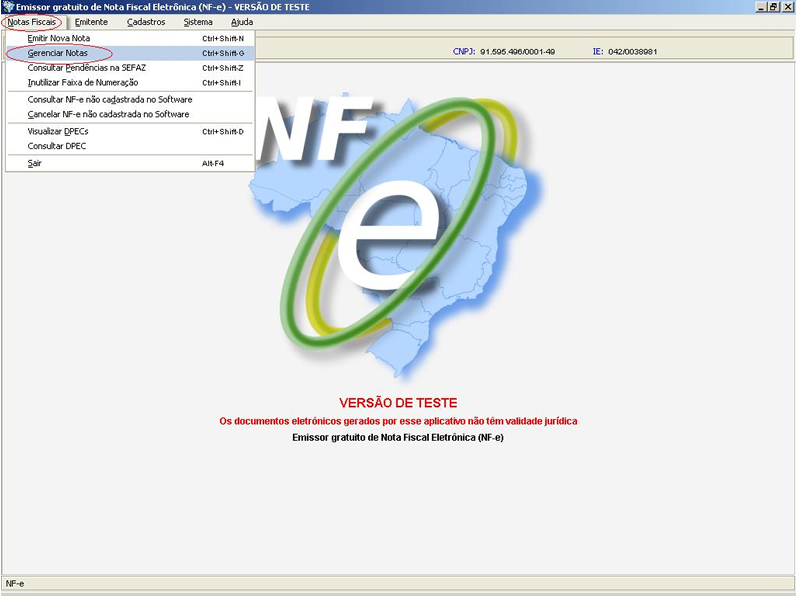Open the Notas Fiscais menu
Viewport: 800px width, 600px height.
[x=32, y=22]
